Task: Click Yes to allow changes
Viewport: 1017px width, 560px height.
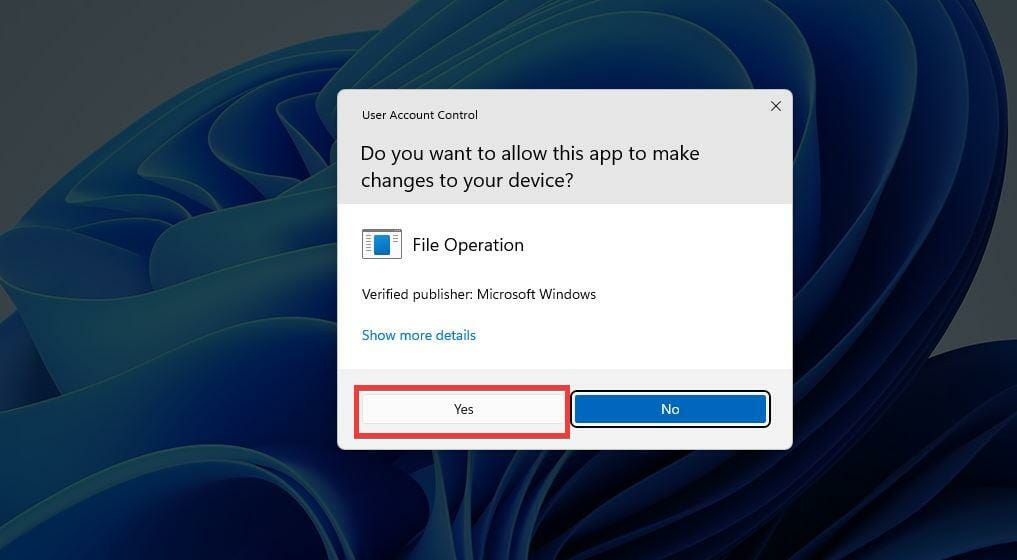Action: pos(462,409)
